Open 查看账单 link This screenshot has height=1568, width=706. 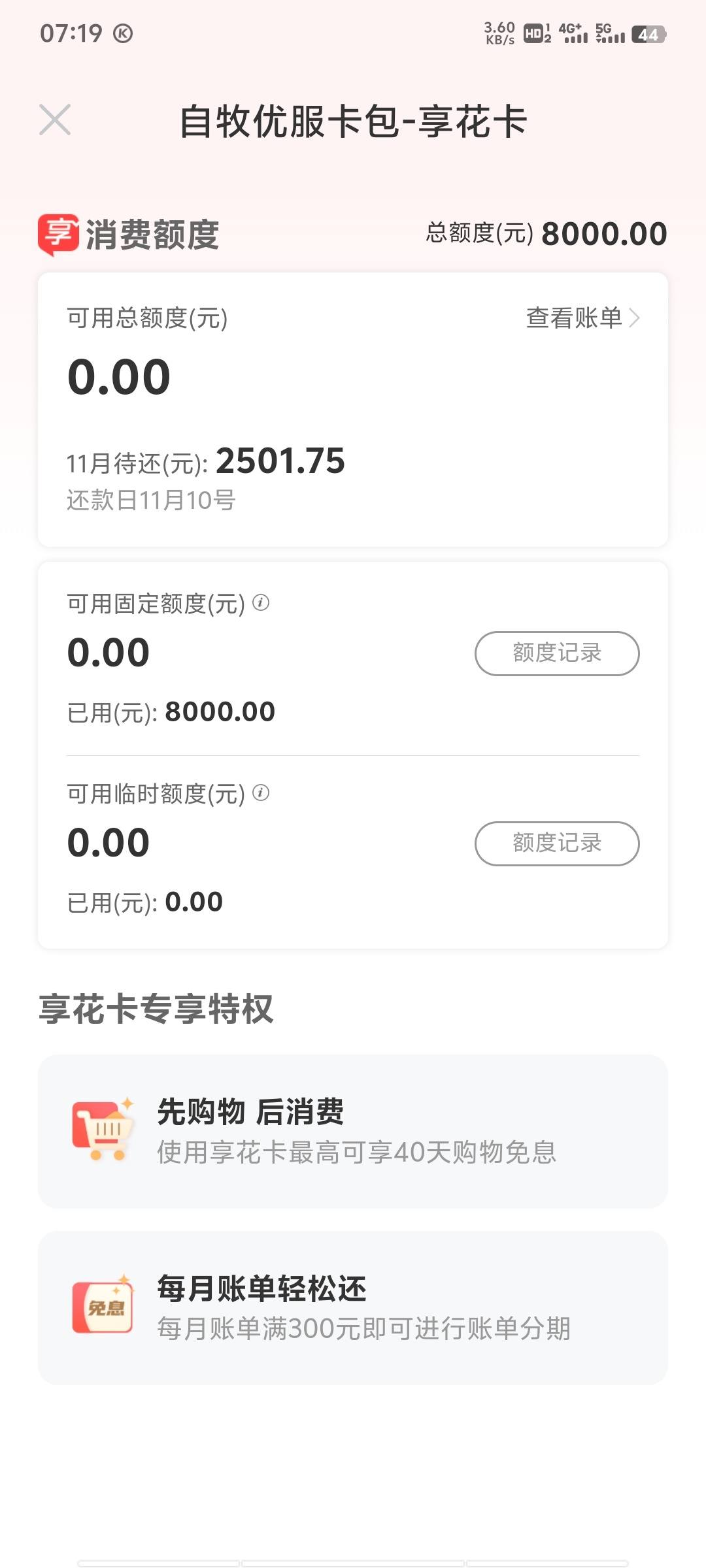tap(574, 318)
